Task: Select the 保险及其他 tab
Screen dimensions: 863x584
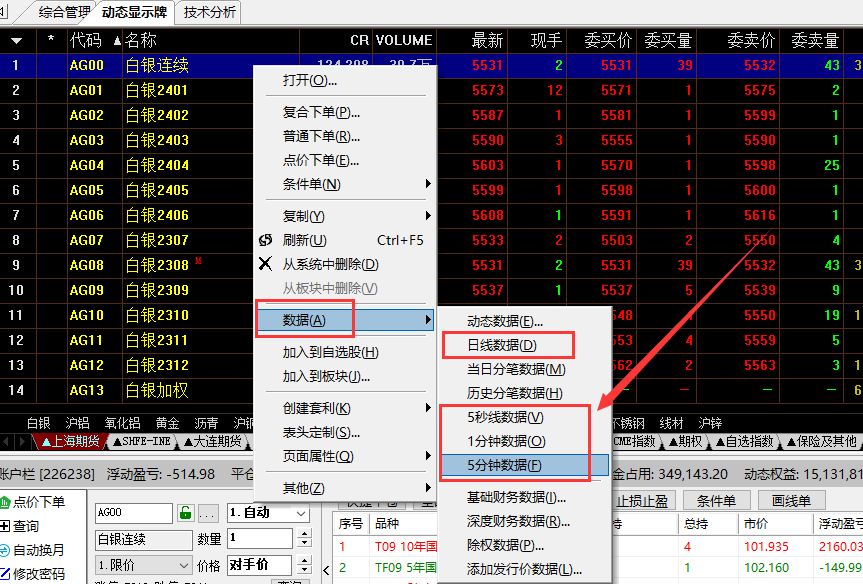Action: (821, 441)
